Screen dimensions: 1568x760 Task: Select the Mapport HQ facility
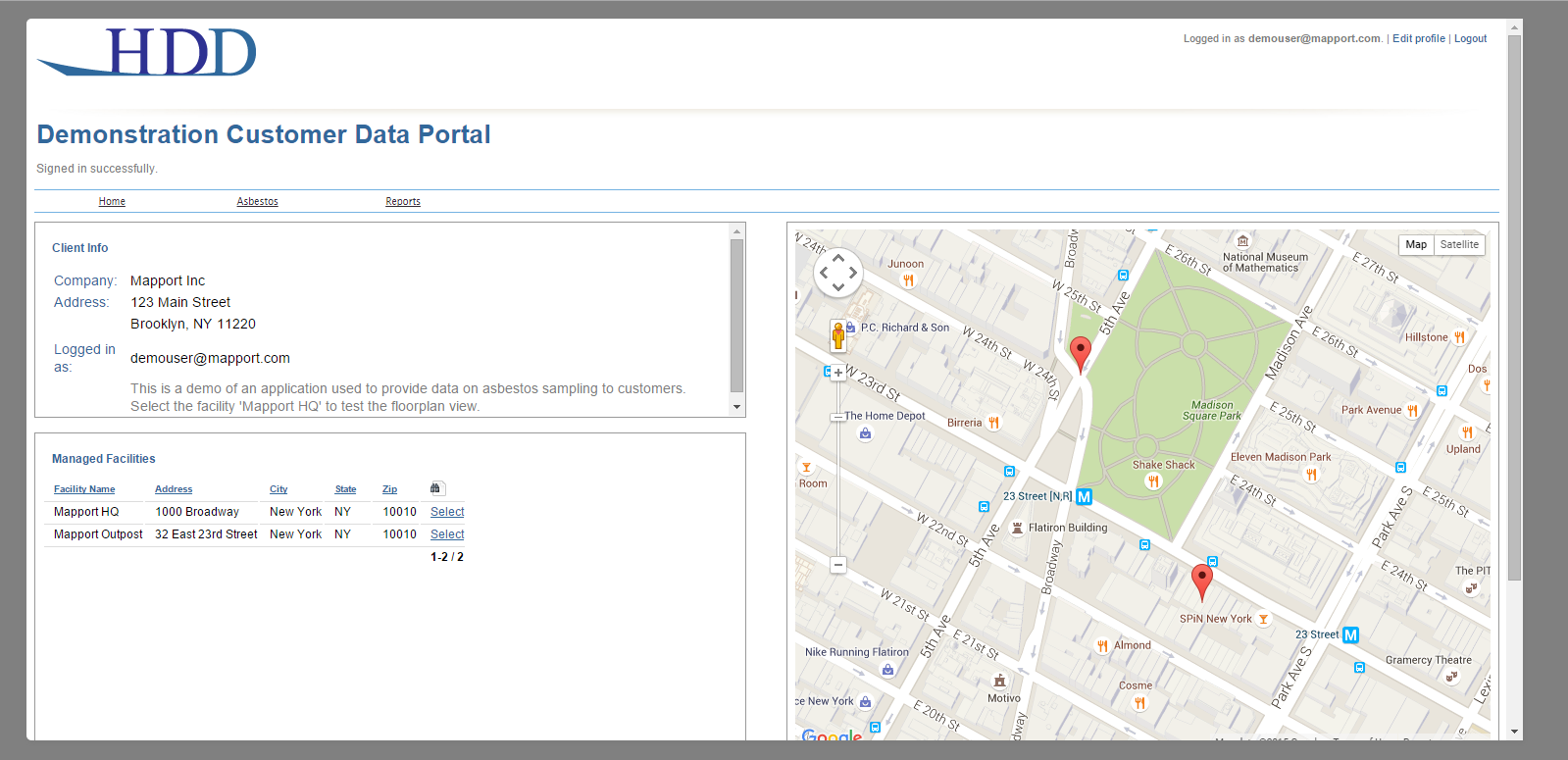[447, 512]
